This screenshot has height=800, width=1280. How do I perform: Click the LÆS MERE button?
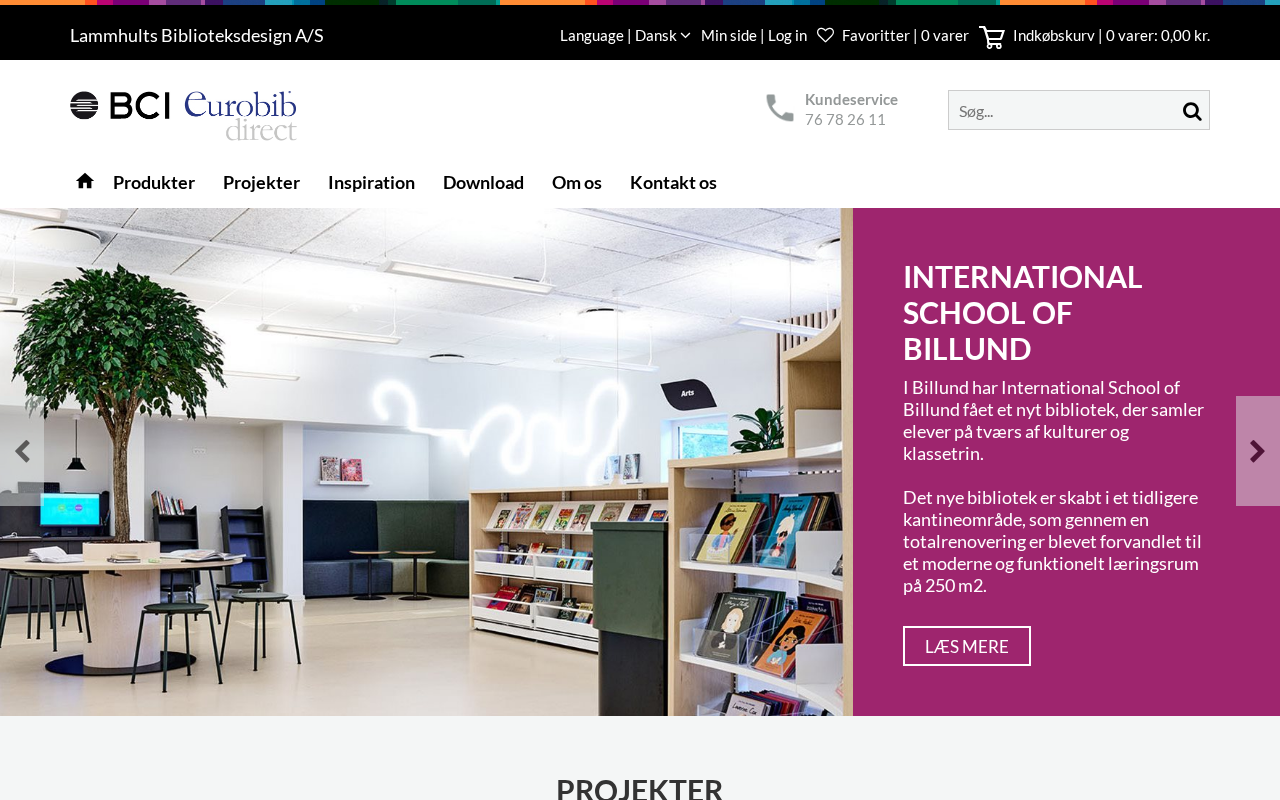point(967,646)
